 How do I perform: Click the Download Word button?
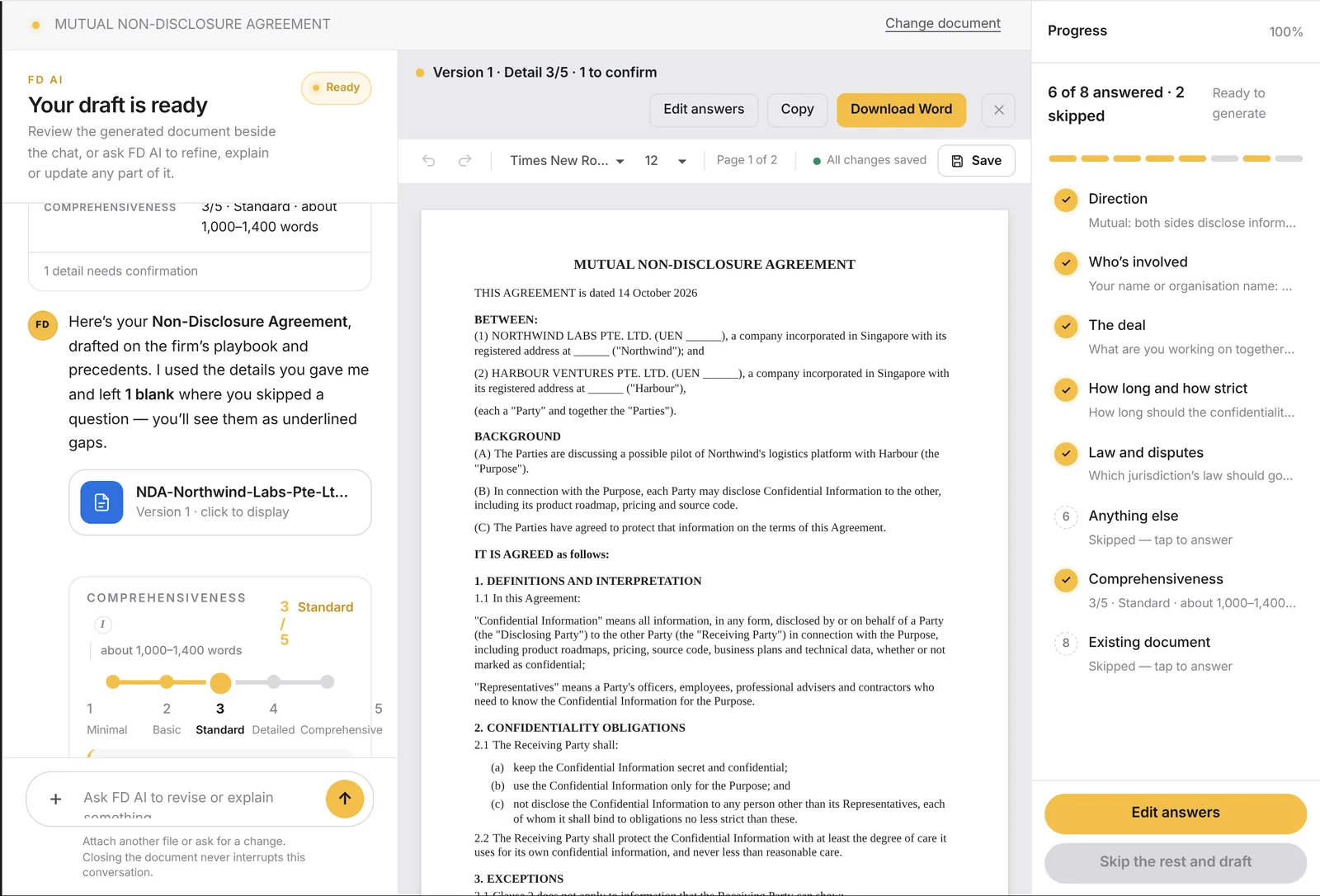[x=901, y=110]
